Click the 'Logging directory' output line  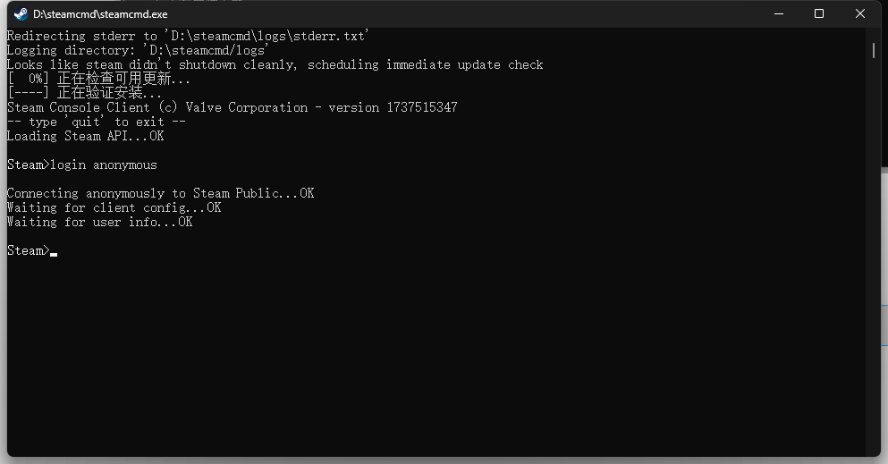pyautogui.click(x=138, y=50)
